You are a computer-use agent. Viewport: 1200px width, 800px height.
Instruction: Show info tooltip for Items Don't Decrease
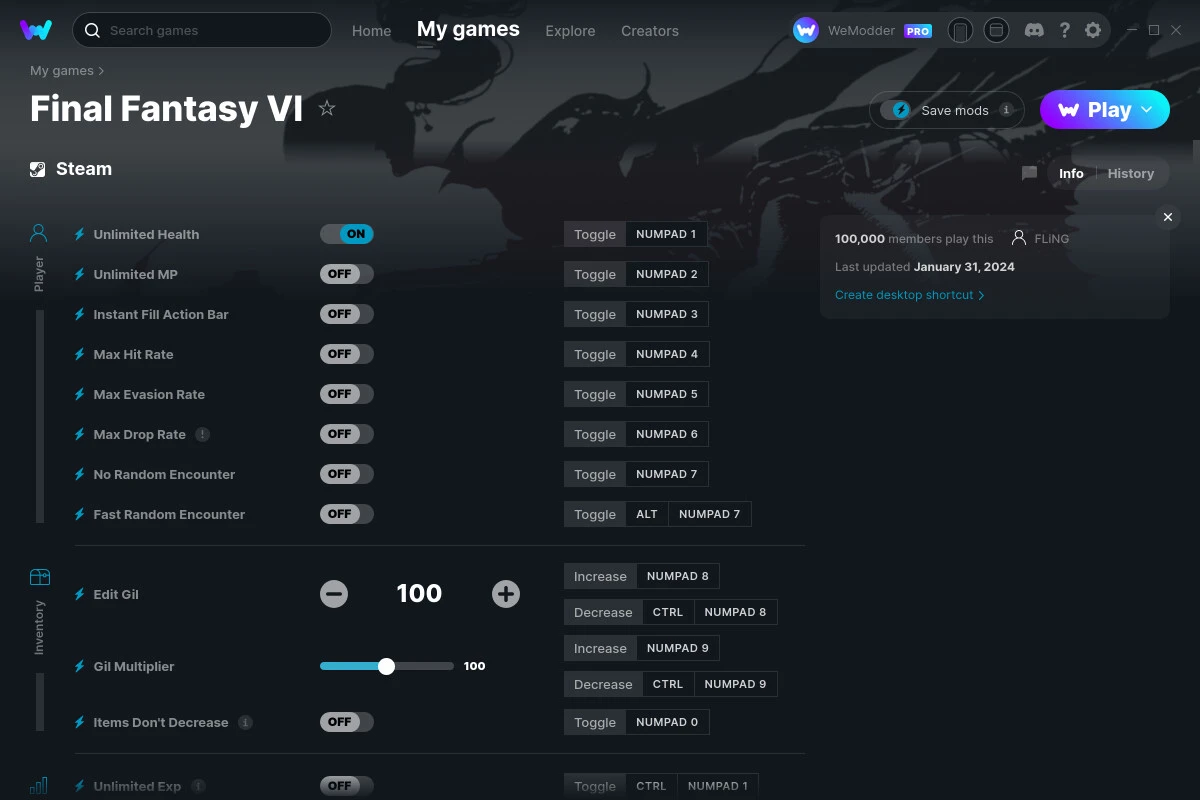245,722
